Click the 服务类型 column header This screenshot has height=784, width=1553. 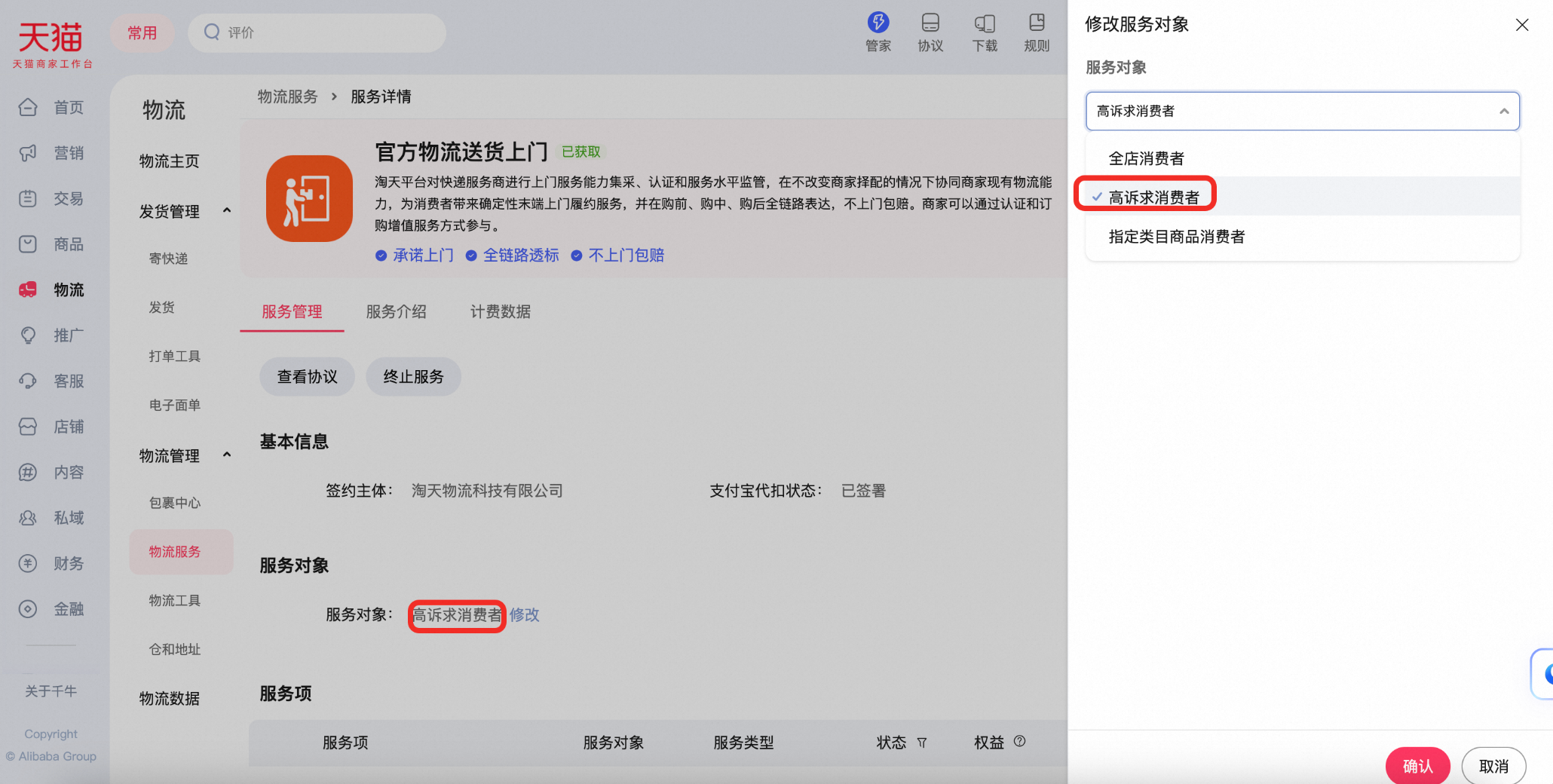[744, 743]
